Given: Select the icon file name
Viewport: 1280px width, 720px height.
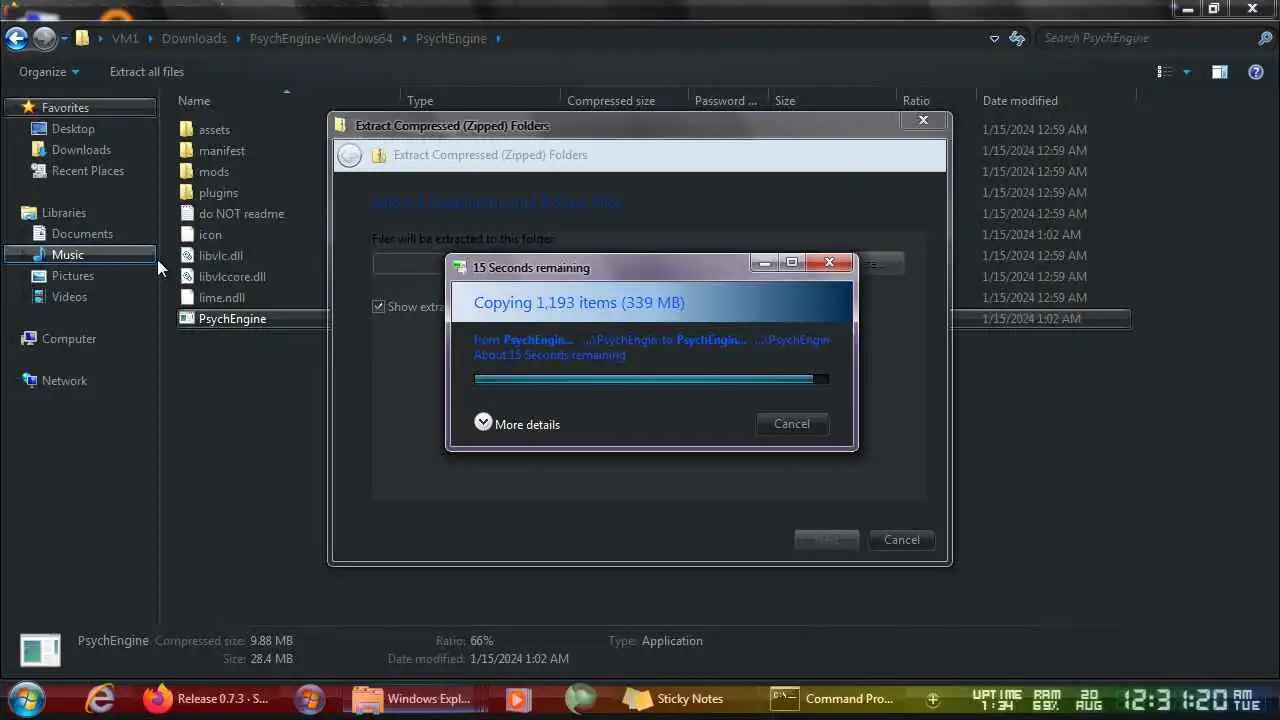Looking at the screenshot, I should click(210, 234).
